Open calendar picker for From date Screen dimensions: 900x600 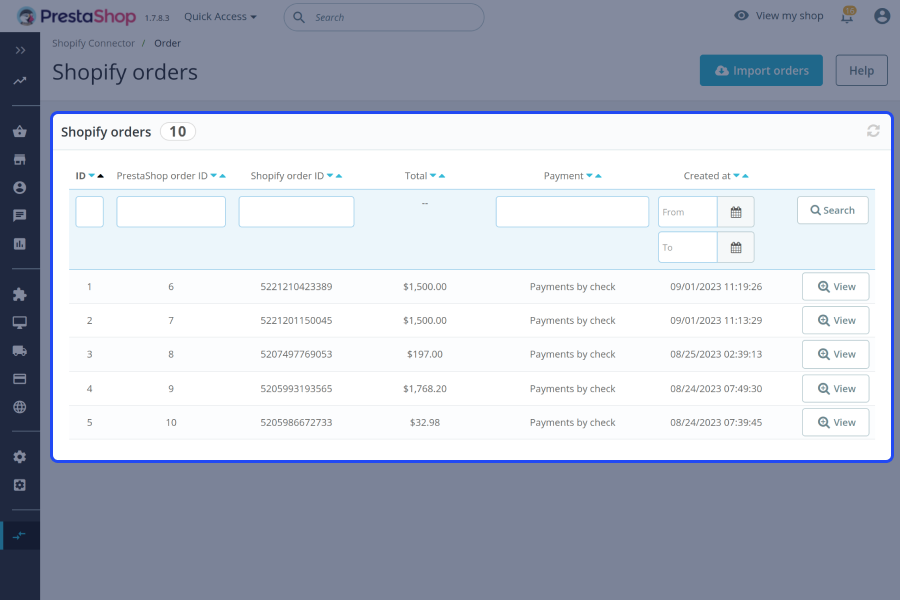pos(736,212)
